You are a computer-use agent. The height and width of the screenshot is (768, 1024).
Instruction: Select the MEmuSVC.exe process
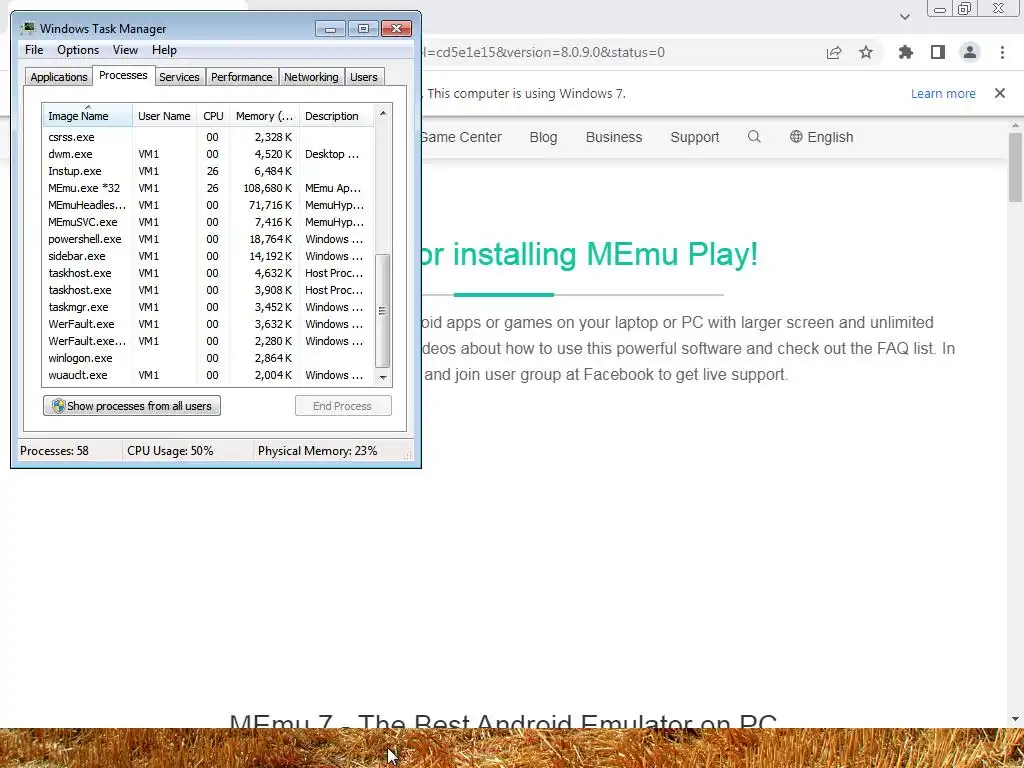208,222
